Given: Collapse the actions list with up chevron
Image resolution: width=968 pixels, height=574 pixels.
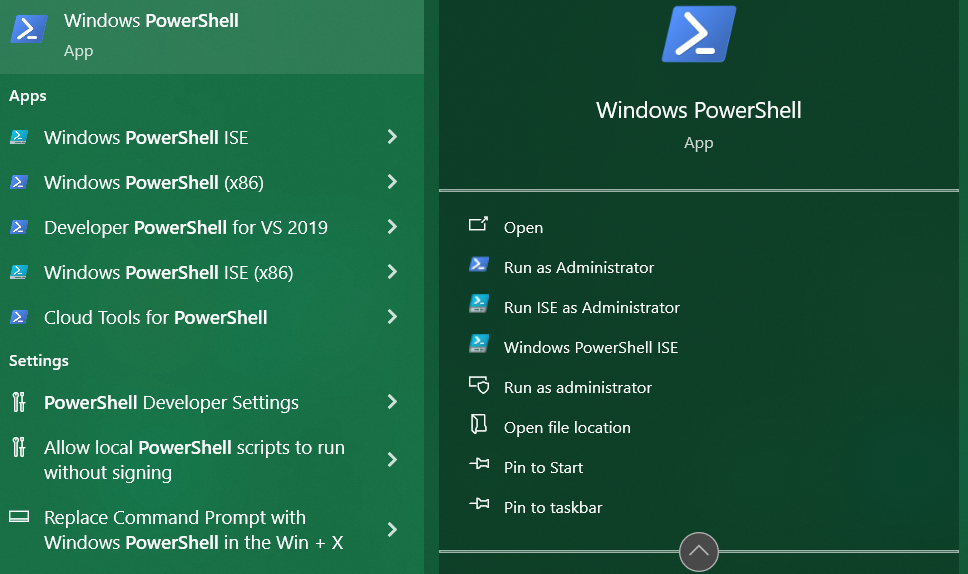Looking at the screenshot, I should pos(699,551).
